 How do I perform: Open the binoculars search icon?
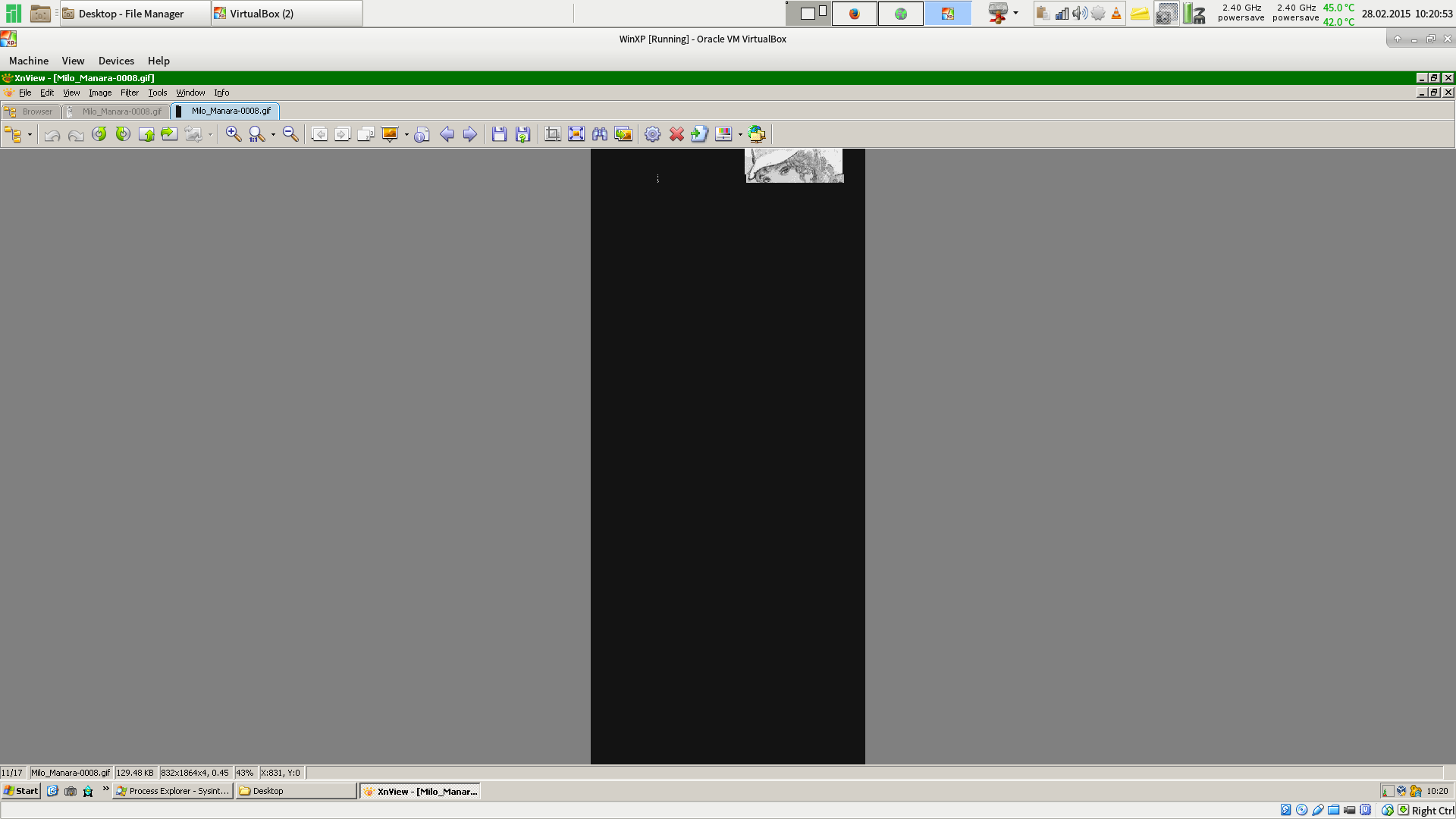coord(600,134)
